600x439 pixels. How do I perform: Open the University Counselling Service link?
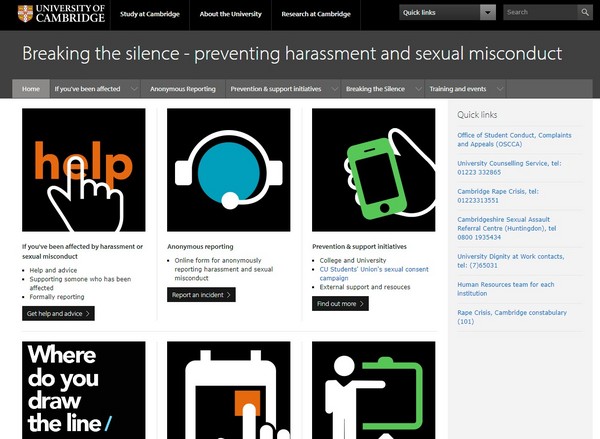click(x=509, y=166)
